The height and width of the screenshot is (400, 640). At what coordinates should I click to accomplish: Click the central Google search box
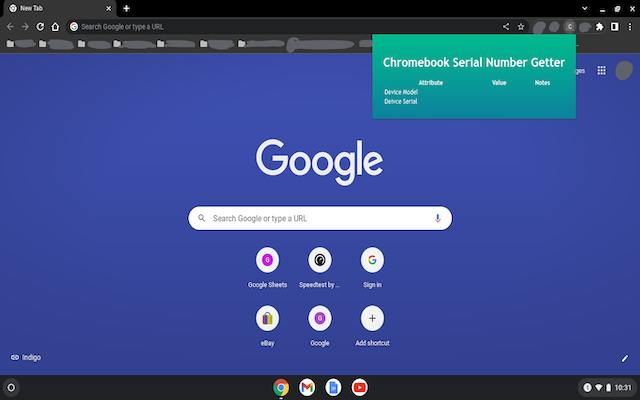pos(320,218)
